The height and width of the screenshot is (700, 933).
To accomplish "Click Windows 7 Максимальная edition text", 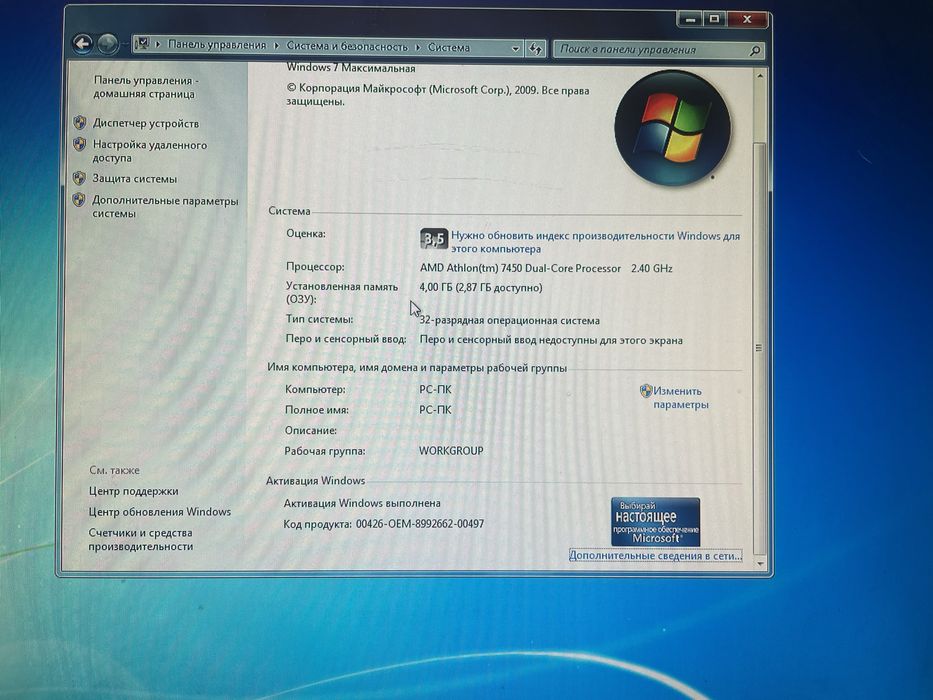I will [350, 68].
